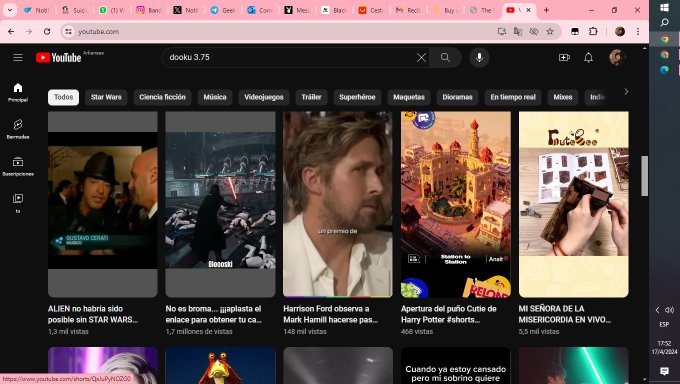Select the Videojuegos filter chip
Screen dimensions: 680x384
[264, 97]
